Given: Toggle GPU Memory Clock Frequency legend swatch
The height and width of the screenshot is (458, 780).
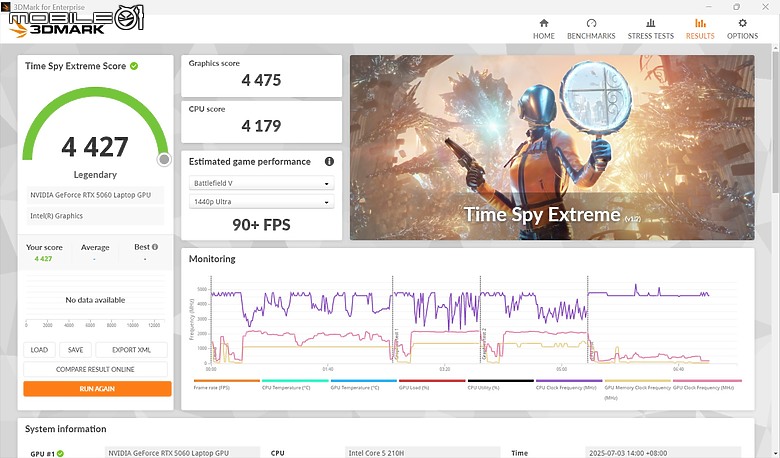Looking at the screenshot, I should [638, 381].
